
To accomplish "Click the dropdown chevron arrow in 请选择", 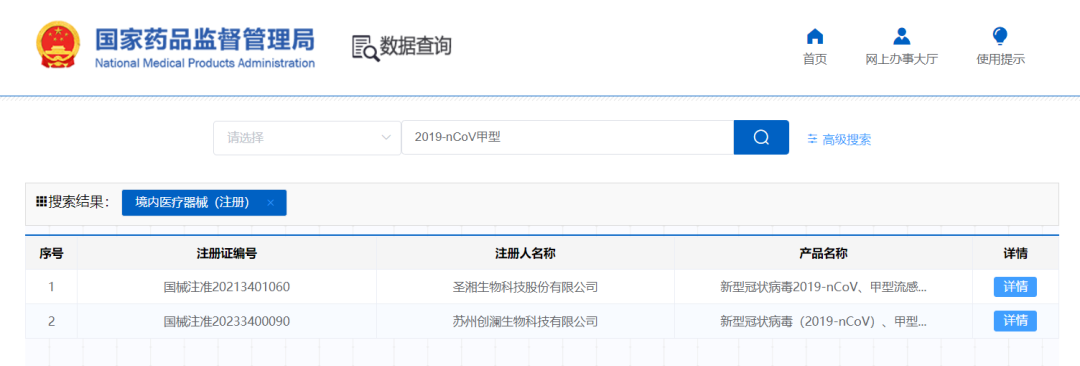I will 386,138.
